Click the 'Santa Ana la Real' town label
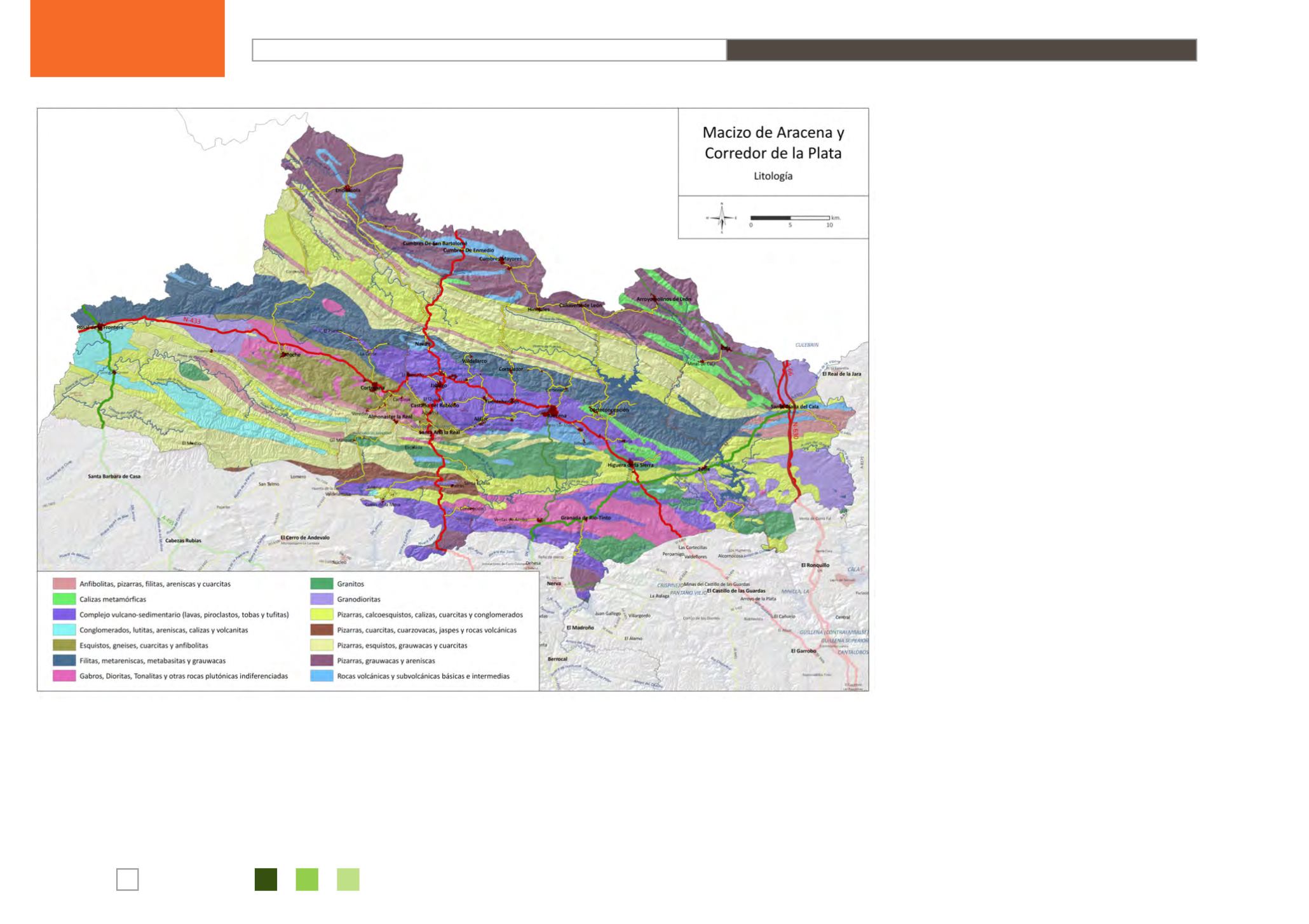 pyautogui.click(x=439, y=432)
